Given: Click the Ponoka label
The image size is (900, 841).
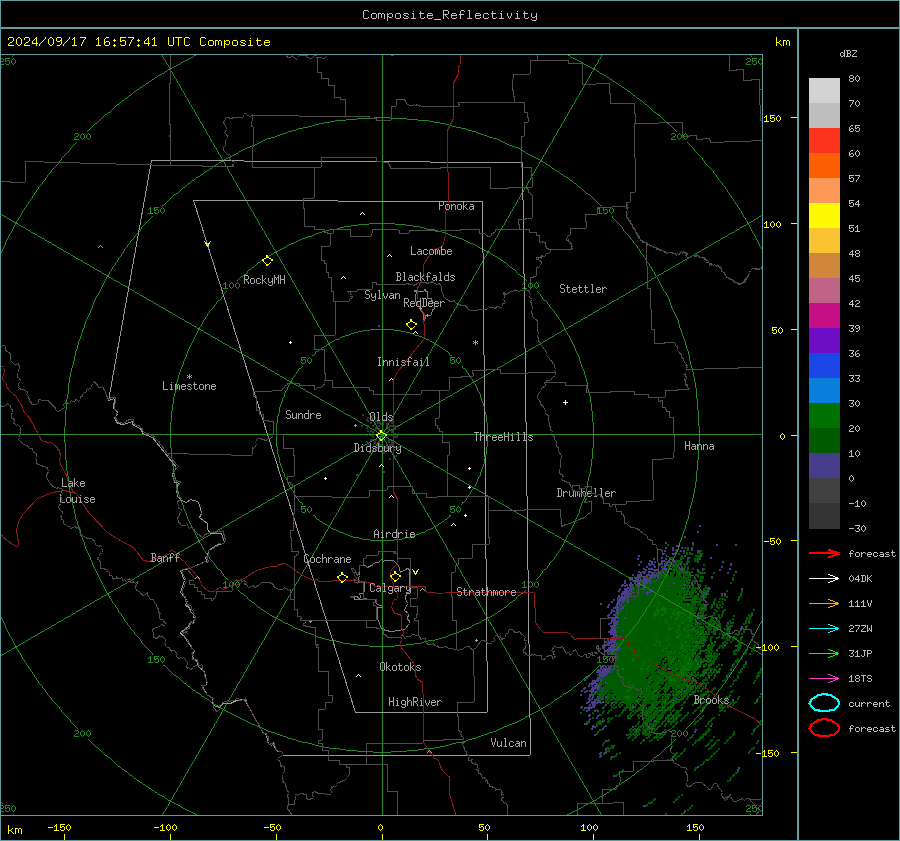Looking at the screenshot, I should (x=456, y=206).
